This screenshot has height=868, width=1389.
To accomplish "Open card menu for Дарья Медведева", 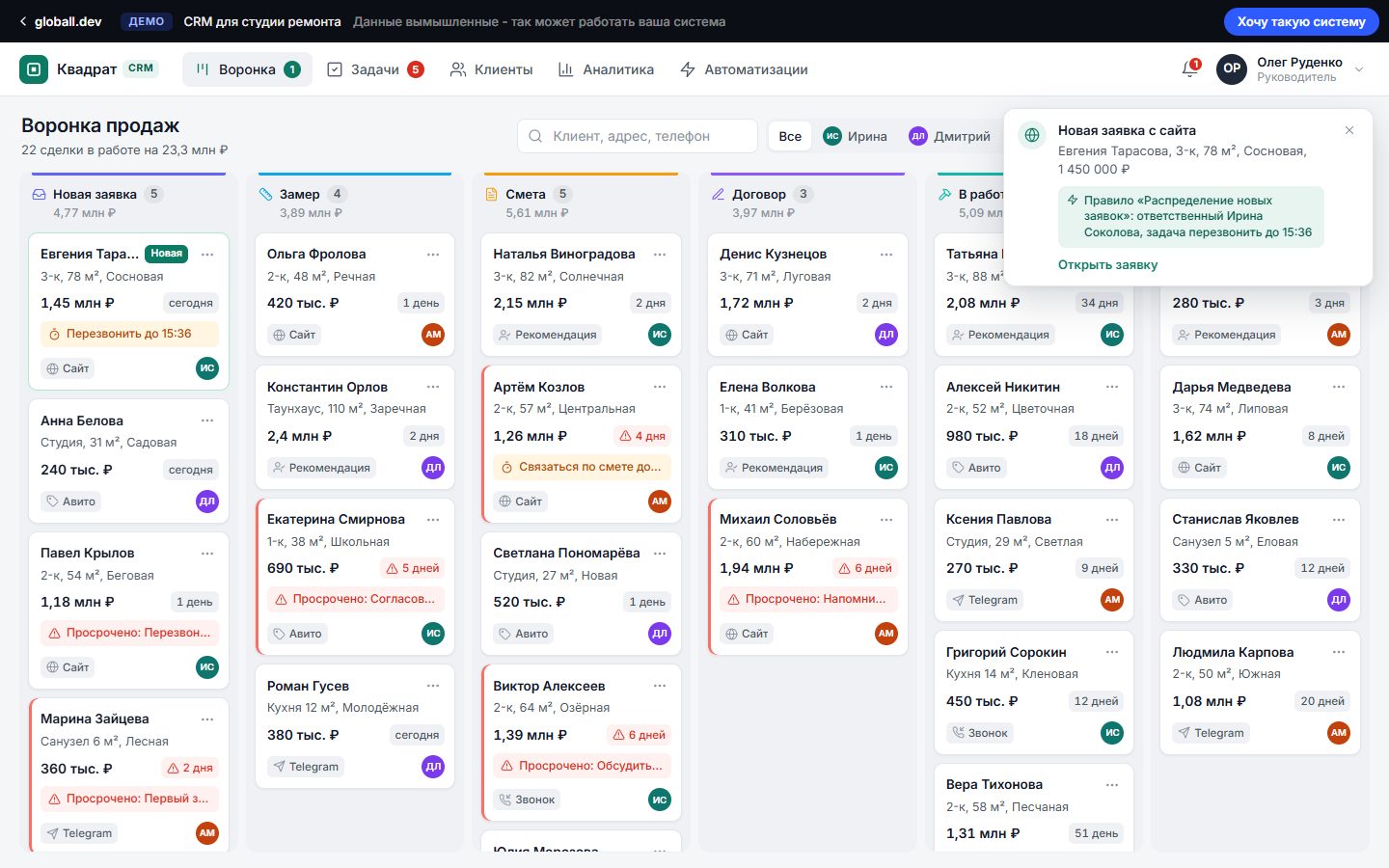I will point(1339,387).
